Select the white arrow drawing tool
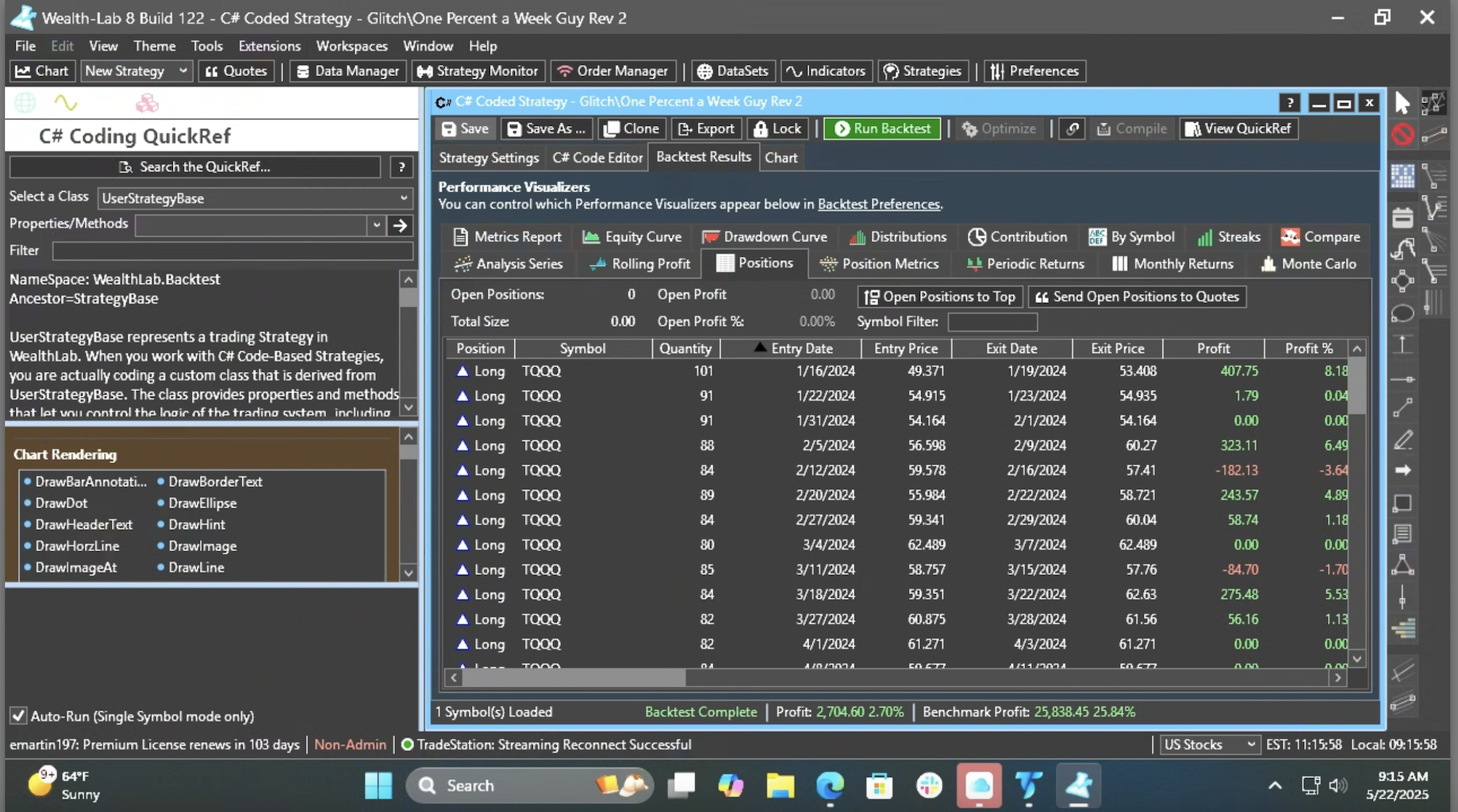The height and width of the screenshot is (812, 1458). [x=1402, y=470]
